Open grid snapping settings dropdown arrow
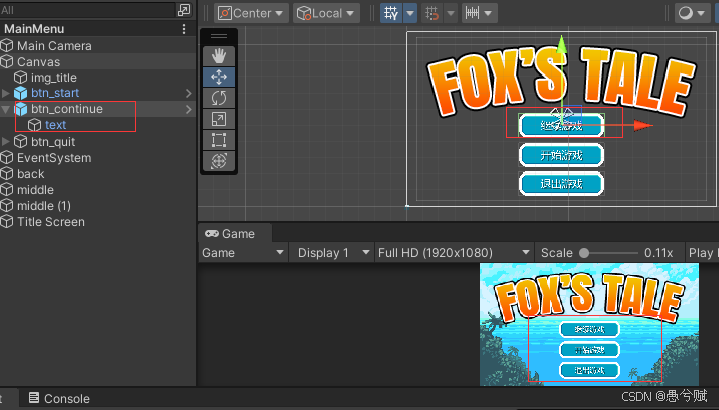719x410 pixels. tap(410, 13)
